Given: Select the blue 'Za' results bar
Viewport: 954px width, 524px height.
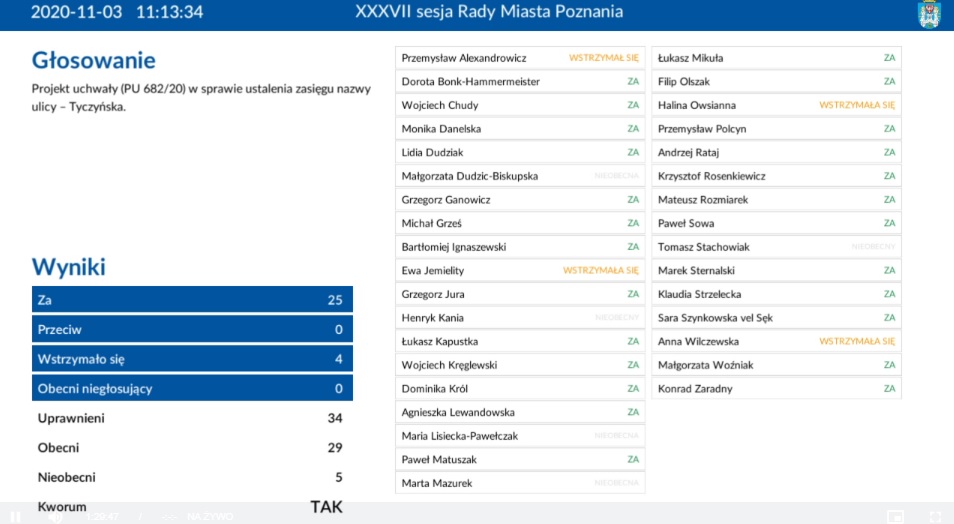Looking at the screenshot, I should 192,299.
